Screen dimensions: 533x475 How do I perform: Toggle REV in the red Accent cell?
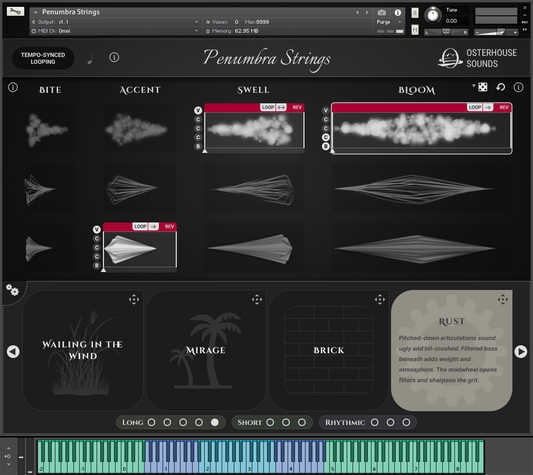pos(169,226)
